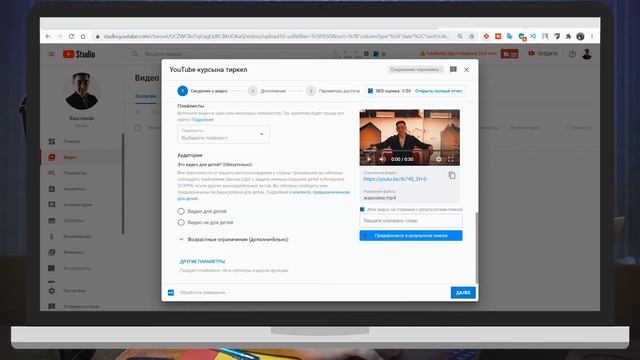Open the 'Открыть полный отчет' SEO link

[439, 91]
